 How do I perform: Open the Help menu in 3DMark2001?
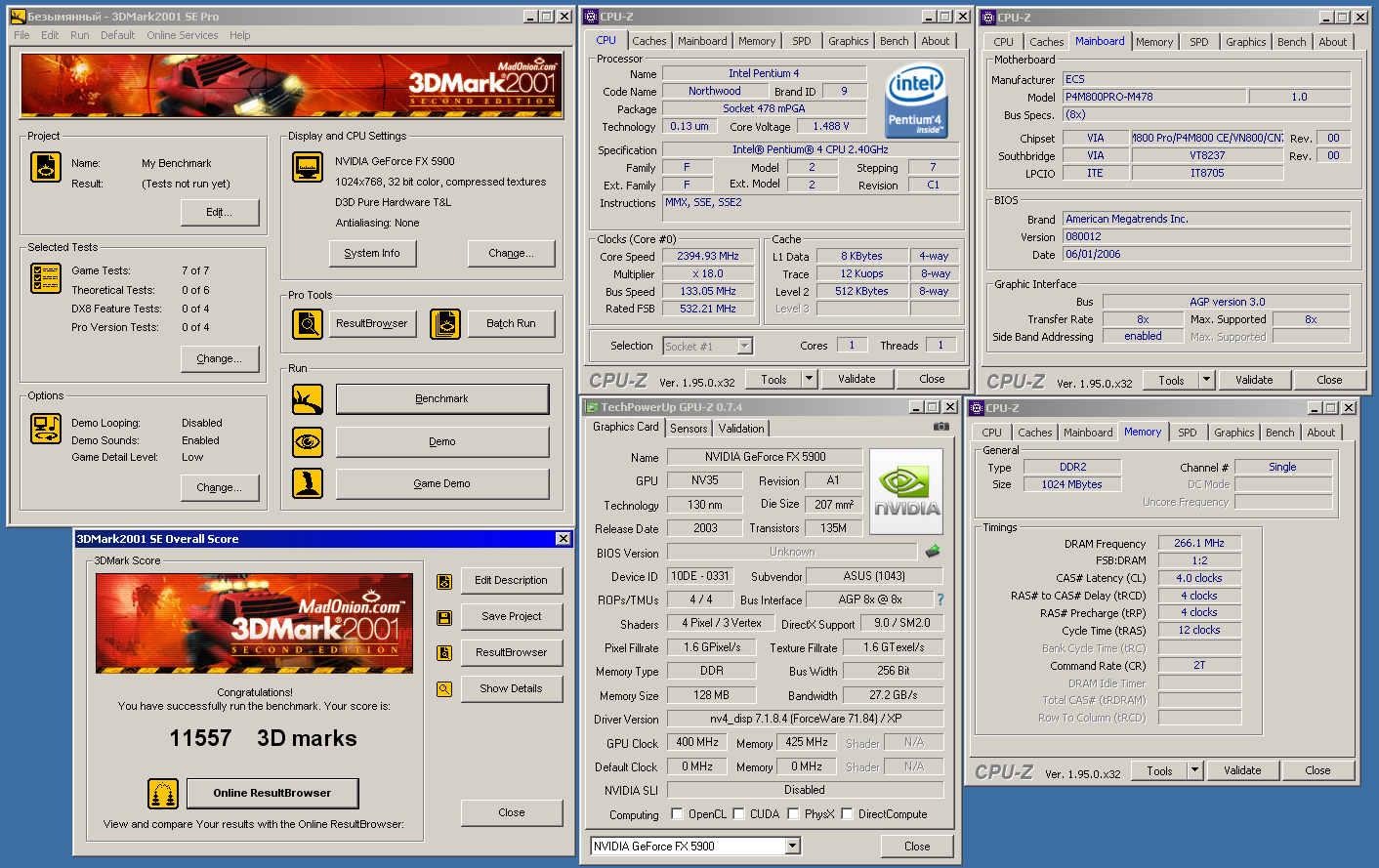coord(240,35)
